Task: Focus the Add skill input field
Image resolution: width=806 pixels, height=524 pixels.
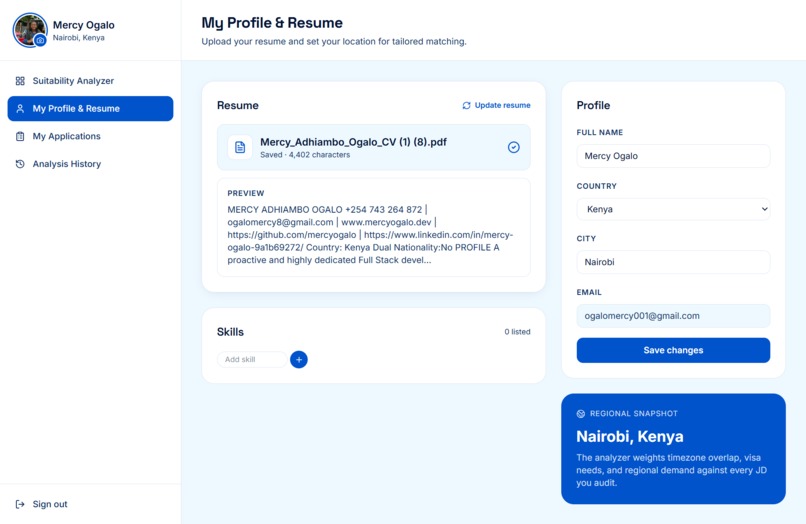Action: 252,359
